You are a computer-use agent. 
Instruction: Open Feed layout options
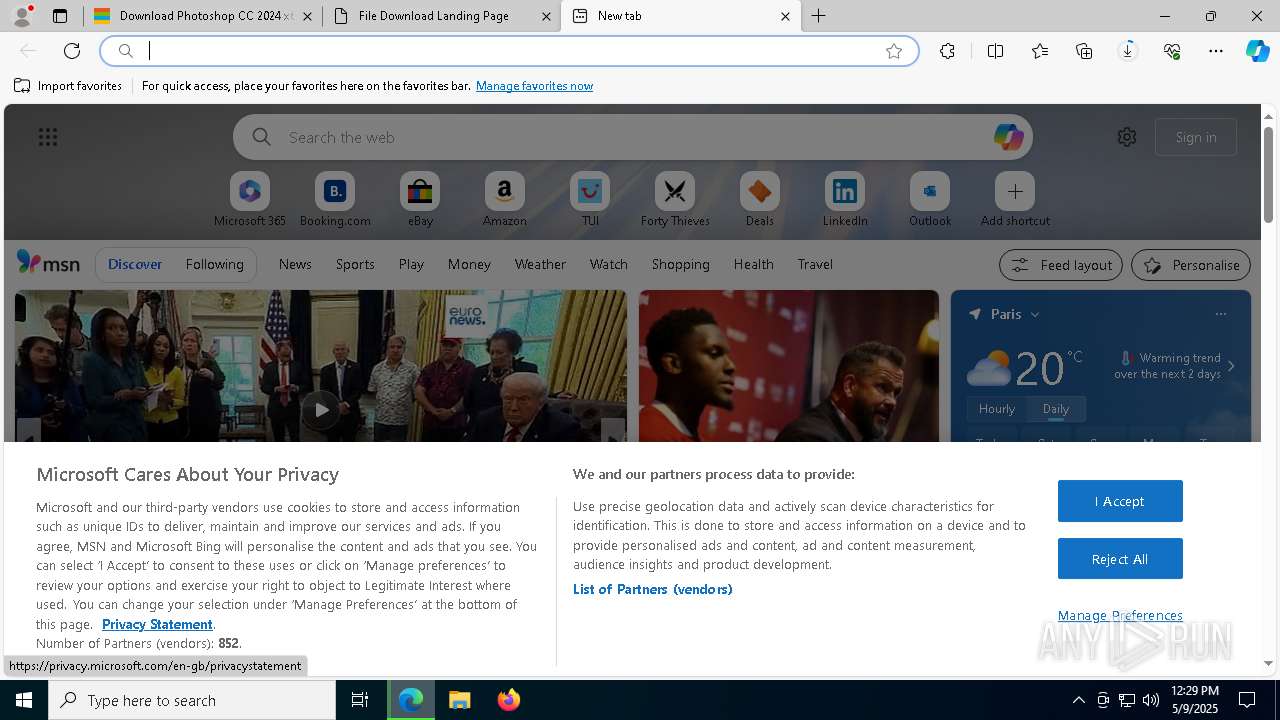coord(1061,265)
